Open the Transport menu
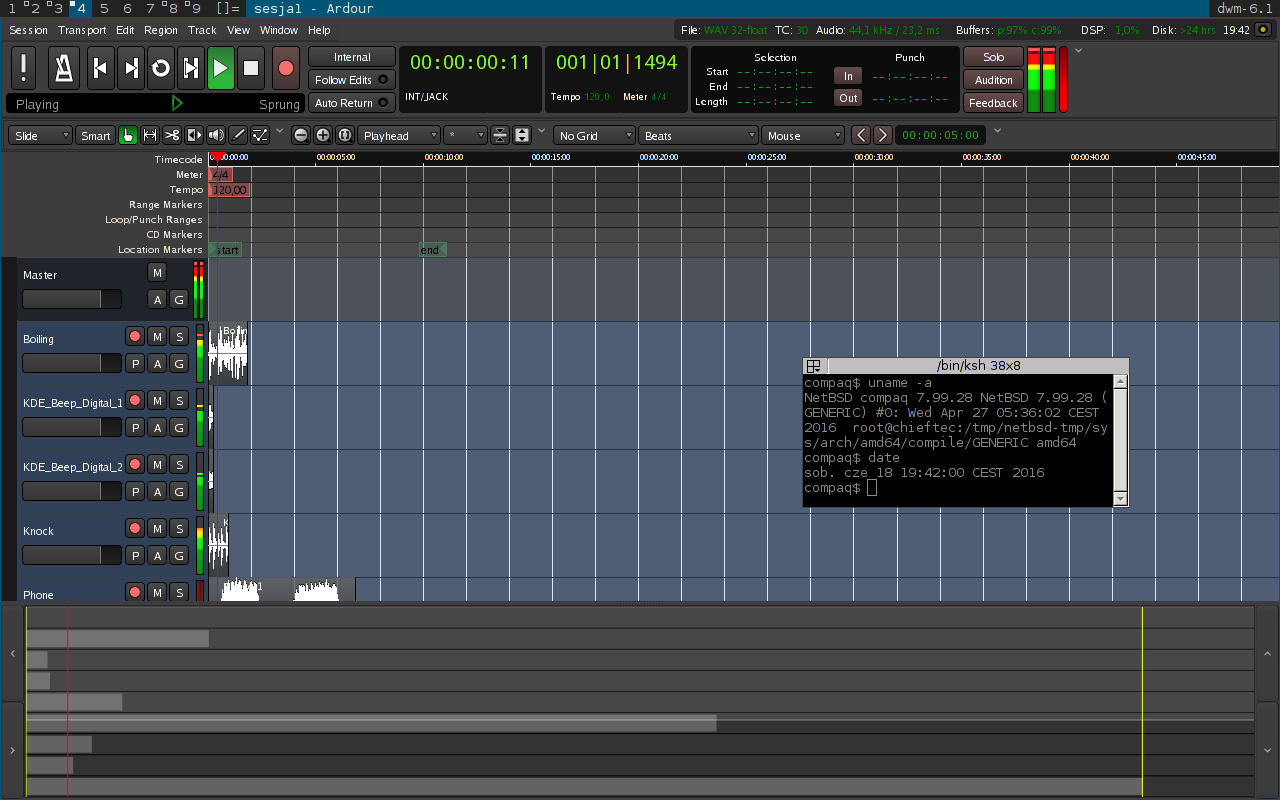Screen dimensions: 1280x800 tap(82, 30)
